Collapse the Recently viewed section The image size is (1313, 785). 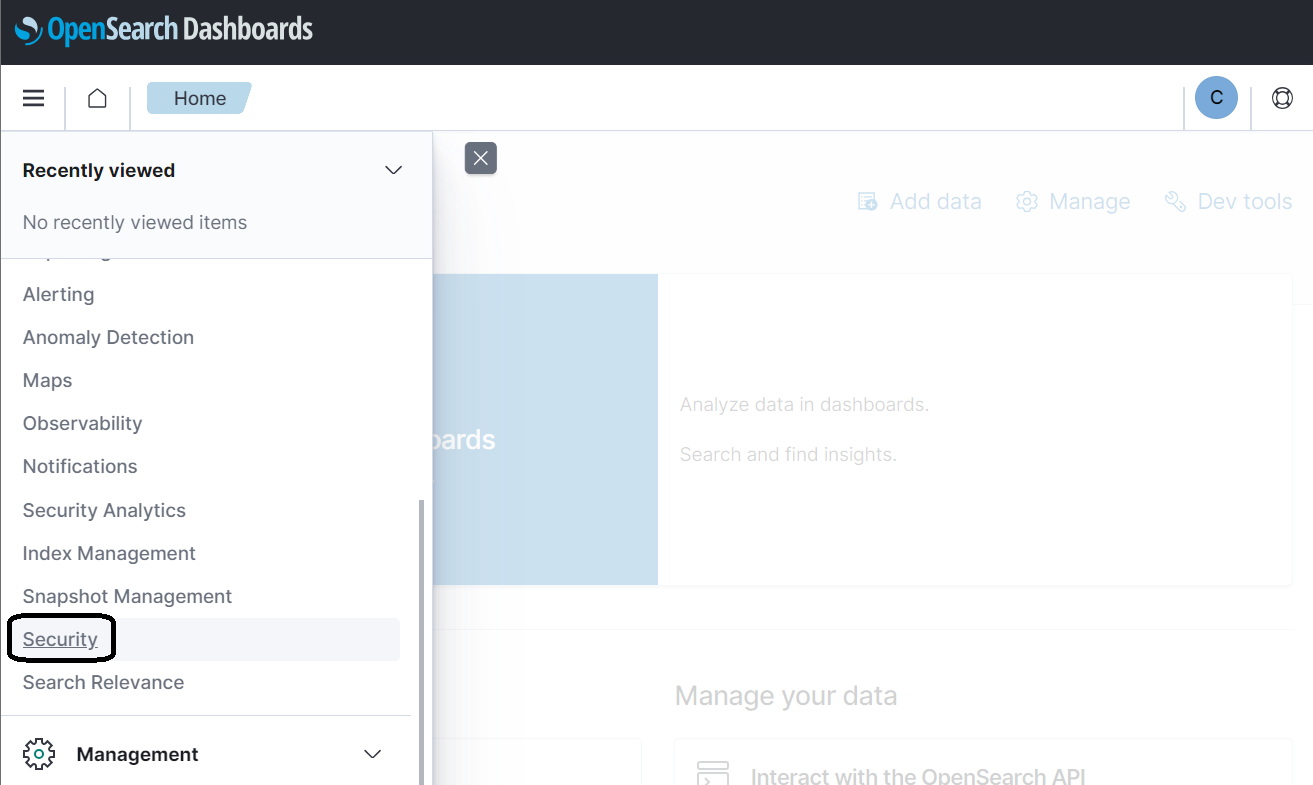tap(394, 170)
